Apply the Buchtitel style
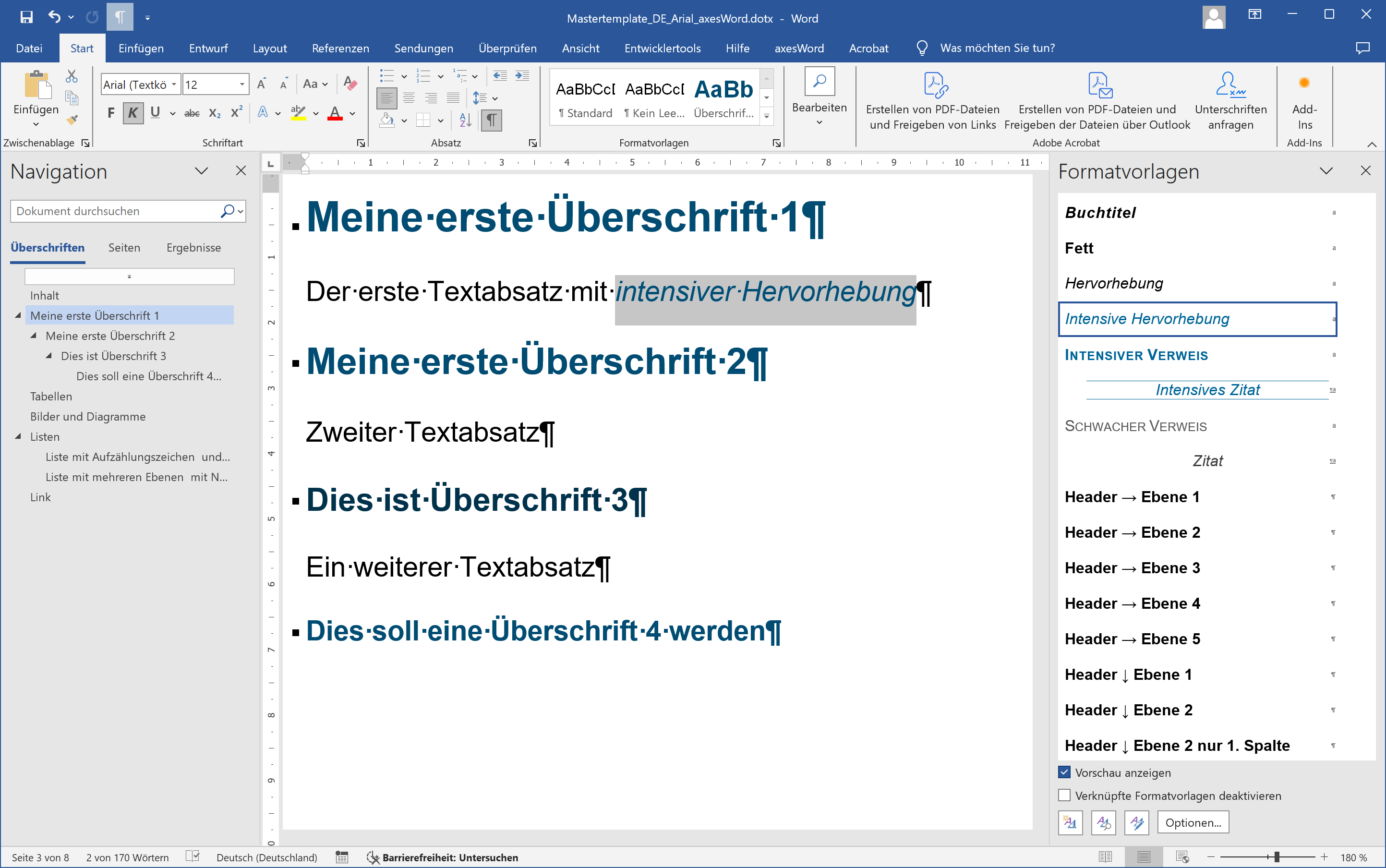The height and width of the screenshot is (868, 1386). pos(1197,212)
